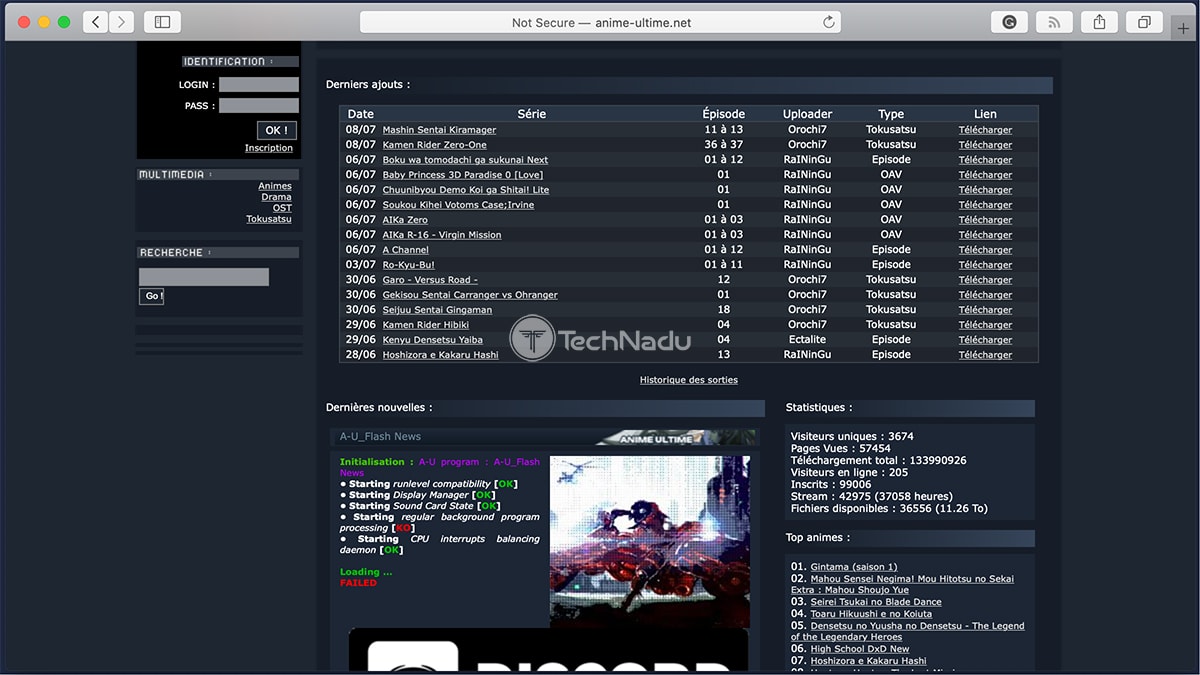Click the Safari back arrow

pos(96,22)
